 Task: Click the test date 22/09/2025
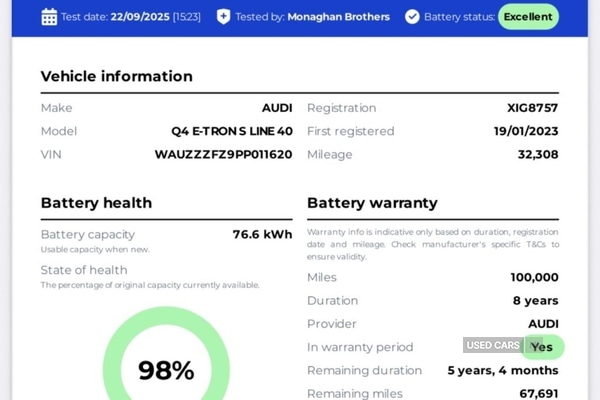point(140,17)
